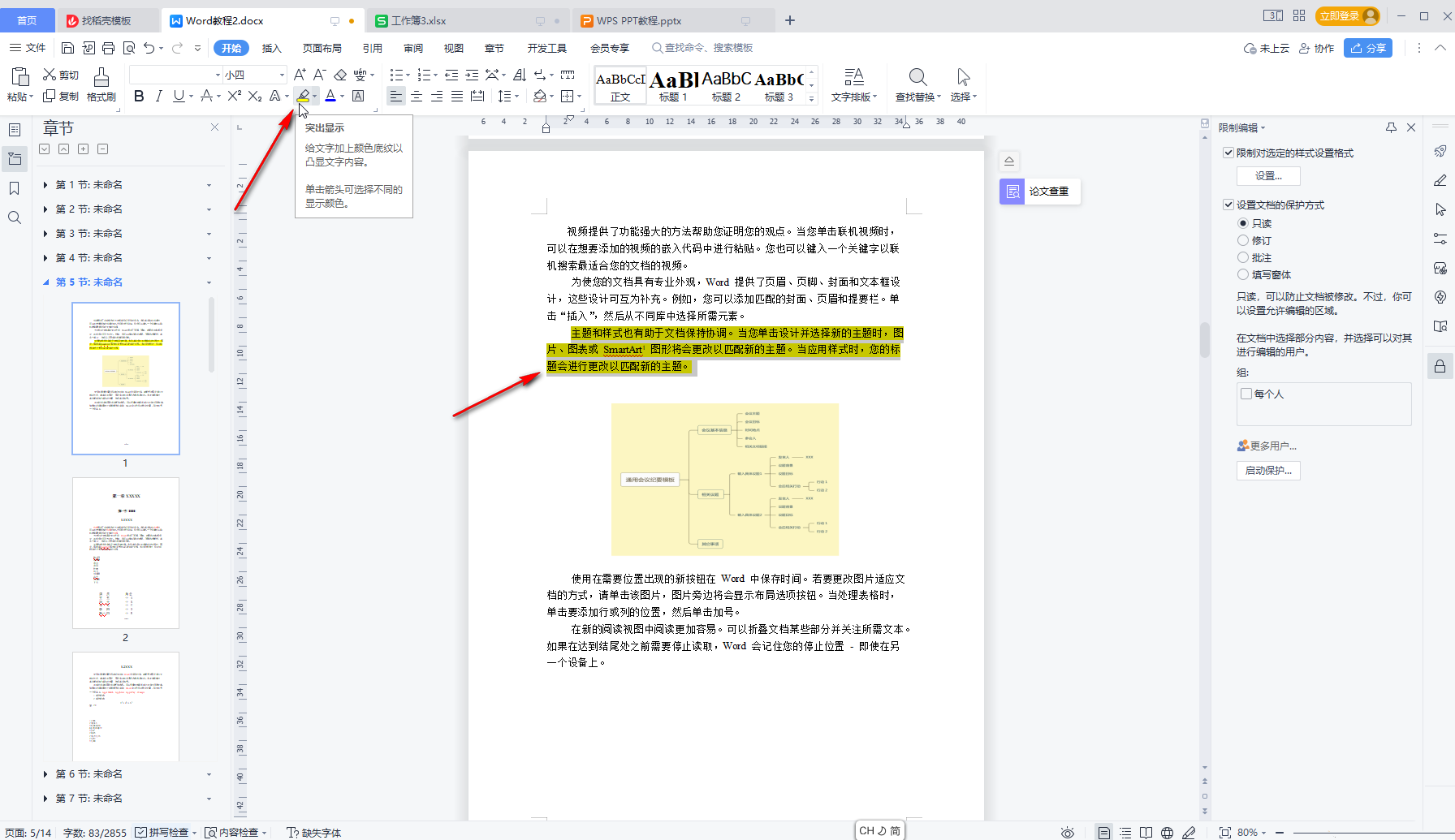Select the 填写窗体 radio button
Image resolution: width=1455 pixels, height=840 pixels.
point(1242,274)
